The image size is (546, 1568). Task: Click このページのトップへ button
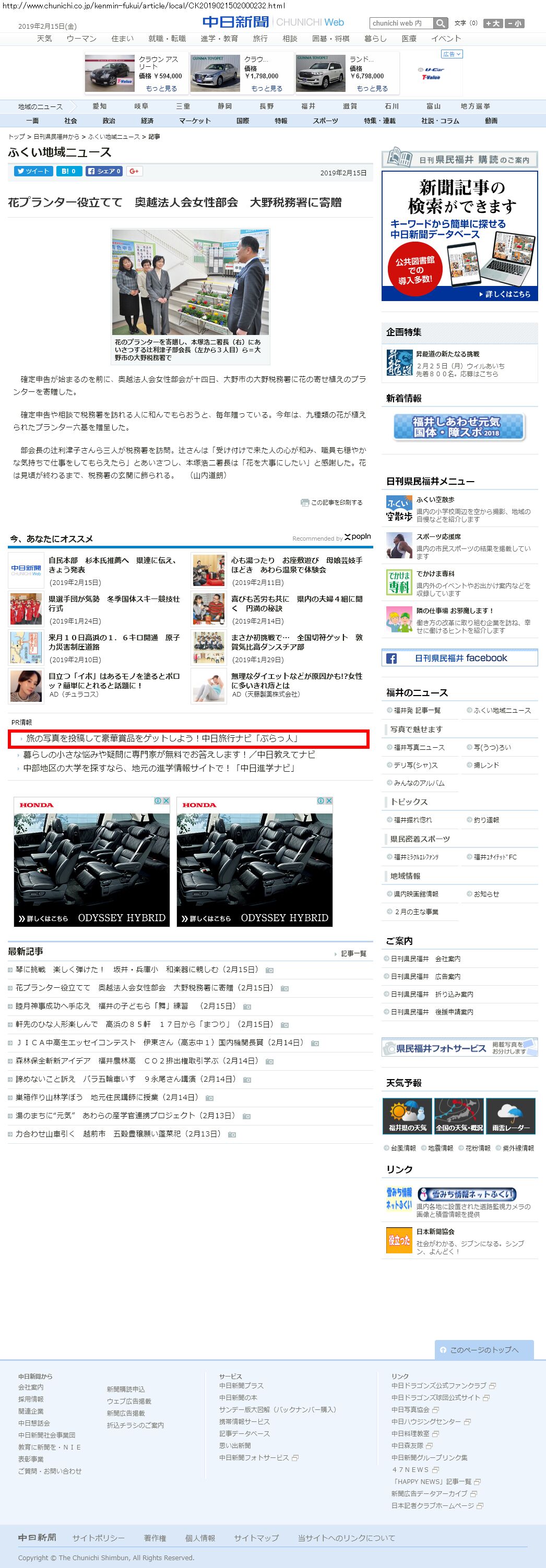(484, 1350)
